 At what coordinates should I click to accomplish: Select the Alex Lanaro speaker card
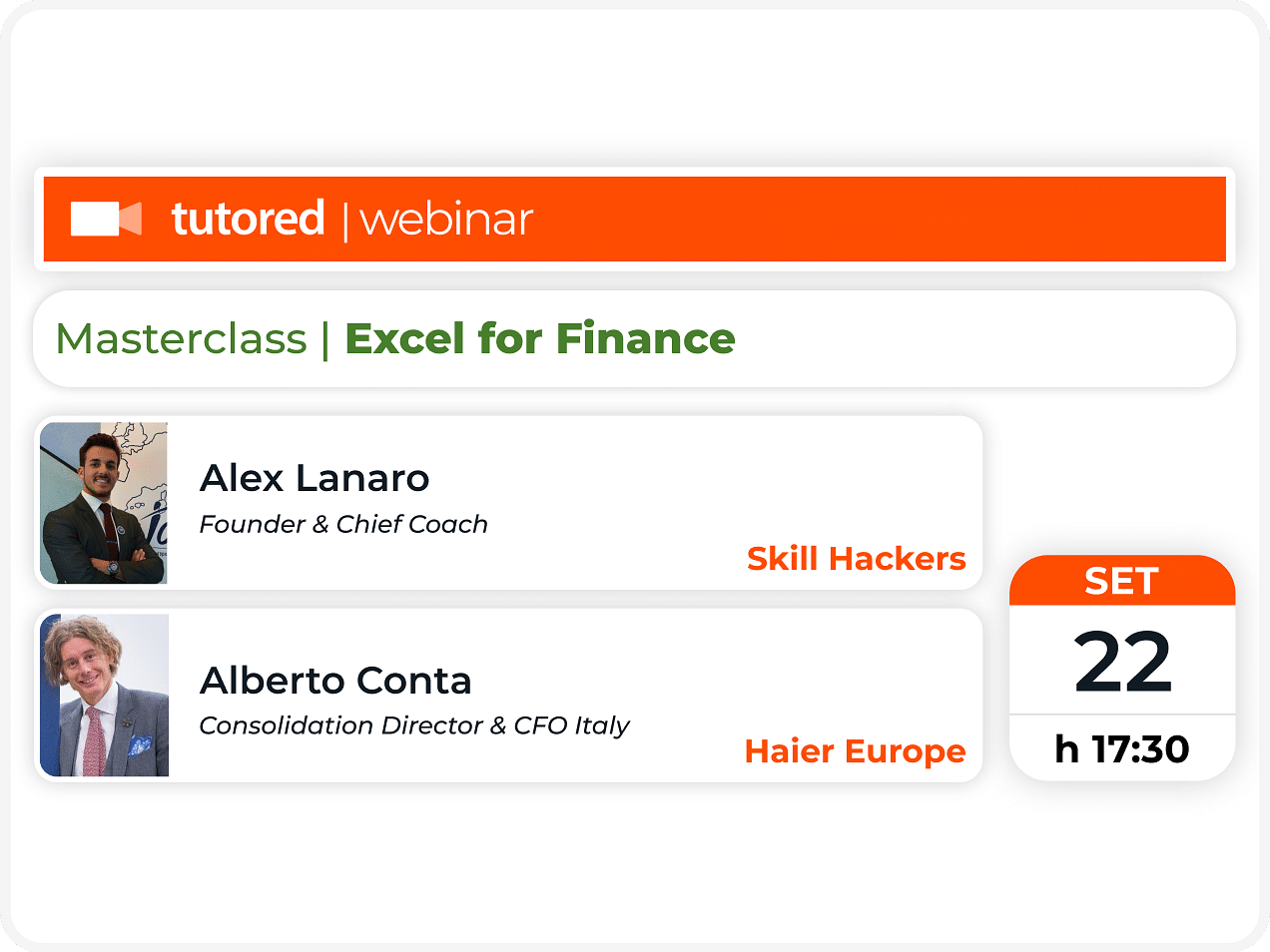tap(509, 503)
